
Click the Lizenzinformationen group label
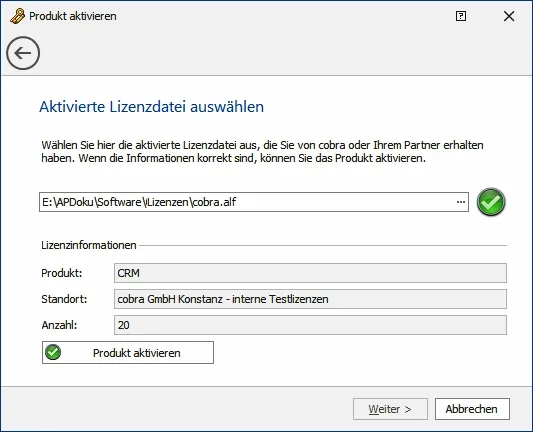pos(89,245)
